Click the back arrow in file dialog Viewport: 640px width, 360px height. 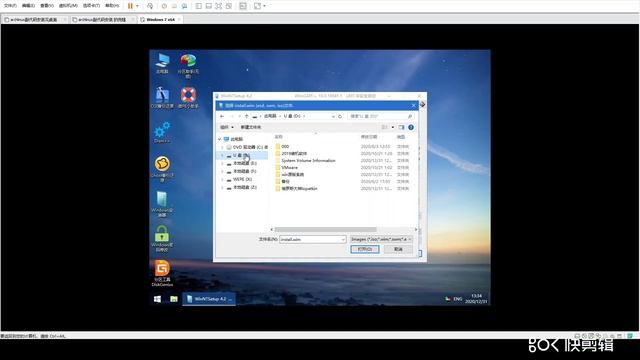click(x=222, y=116)
